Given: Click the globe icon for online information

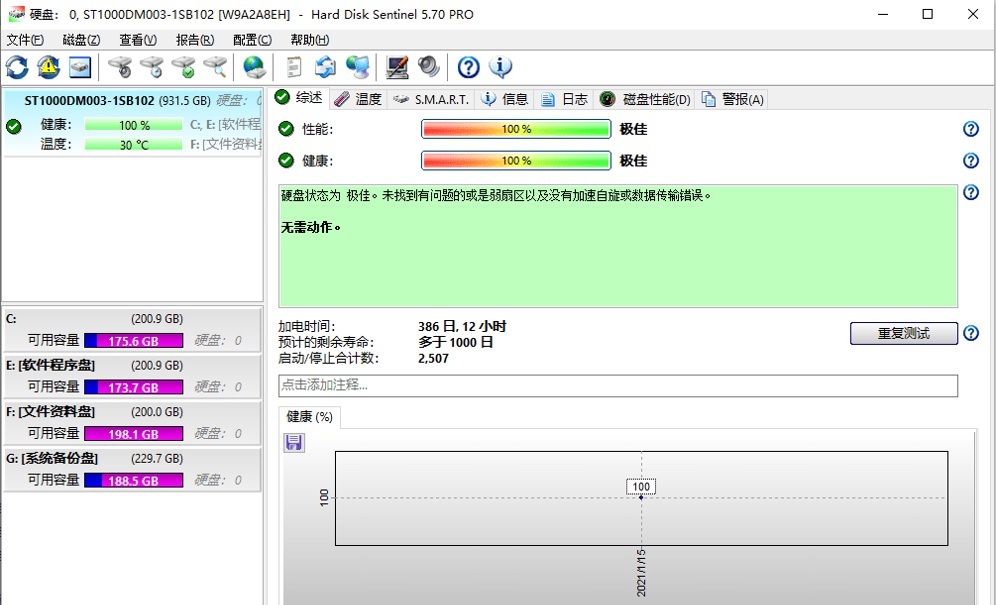Looking at the screenshot, I should [x=252, y=66].
